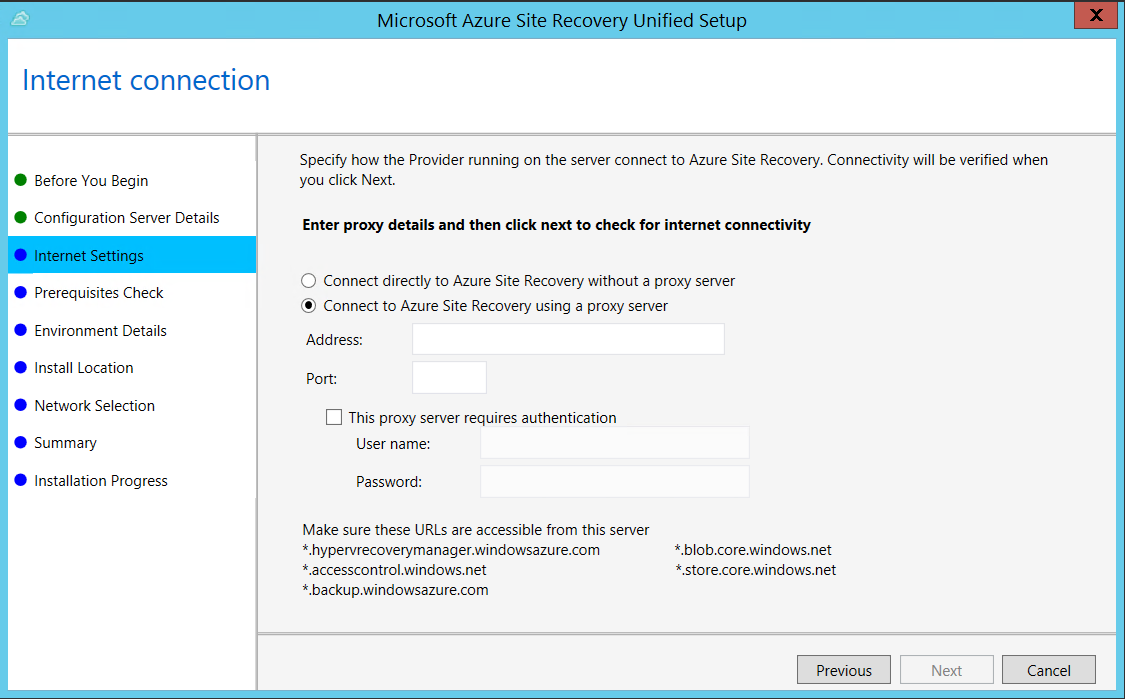Screen dimensions: 1125x699
Task: Click the Cancel button
Action: point(1048,669)
